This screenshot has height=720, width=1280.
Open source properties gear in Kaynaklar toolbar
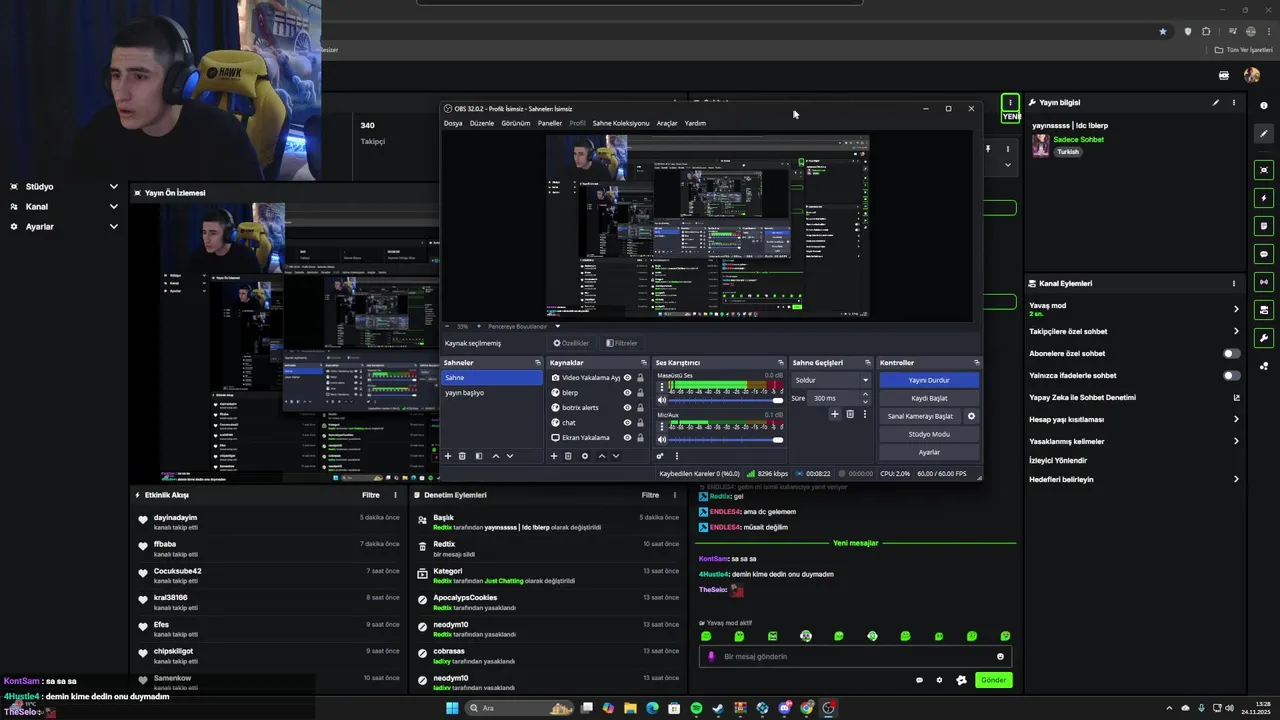[x=585, y=456]
